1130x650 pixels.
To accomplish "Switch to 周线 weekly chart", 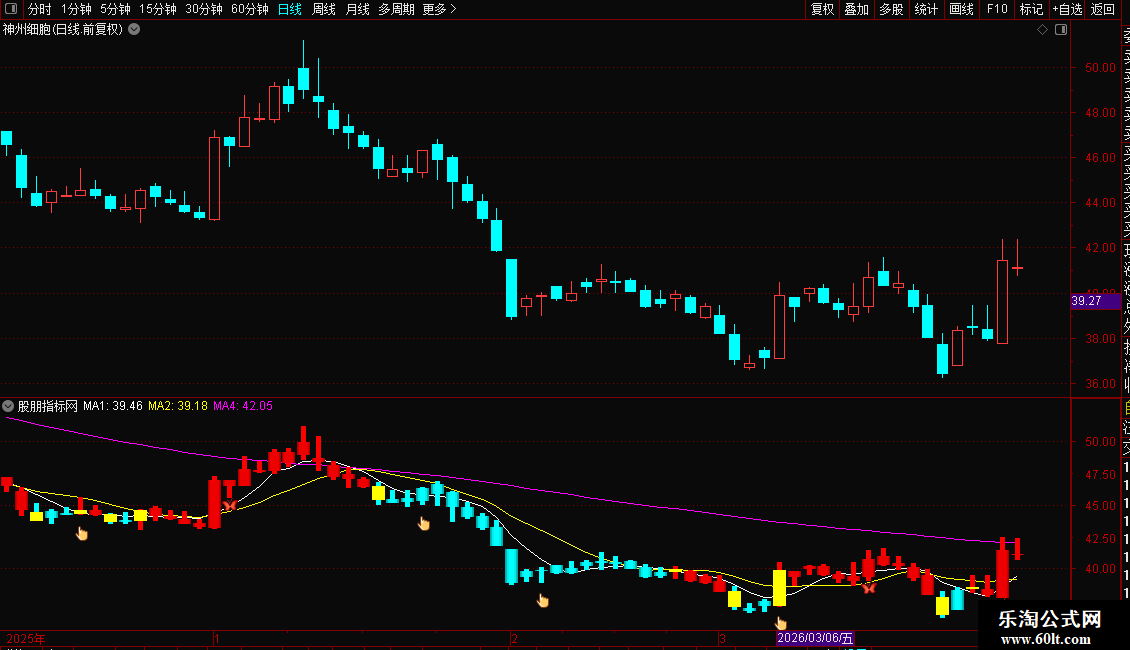I will coord(324,9).
